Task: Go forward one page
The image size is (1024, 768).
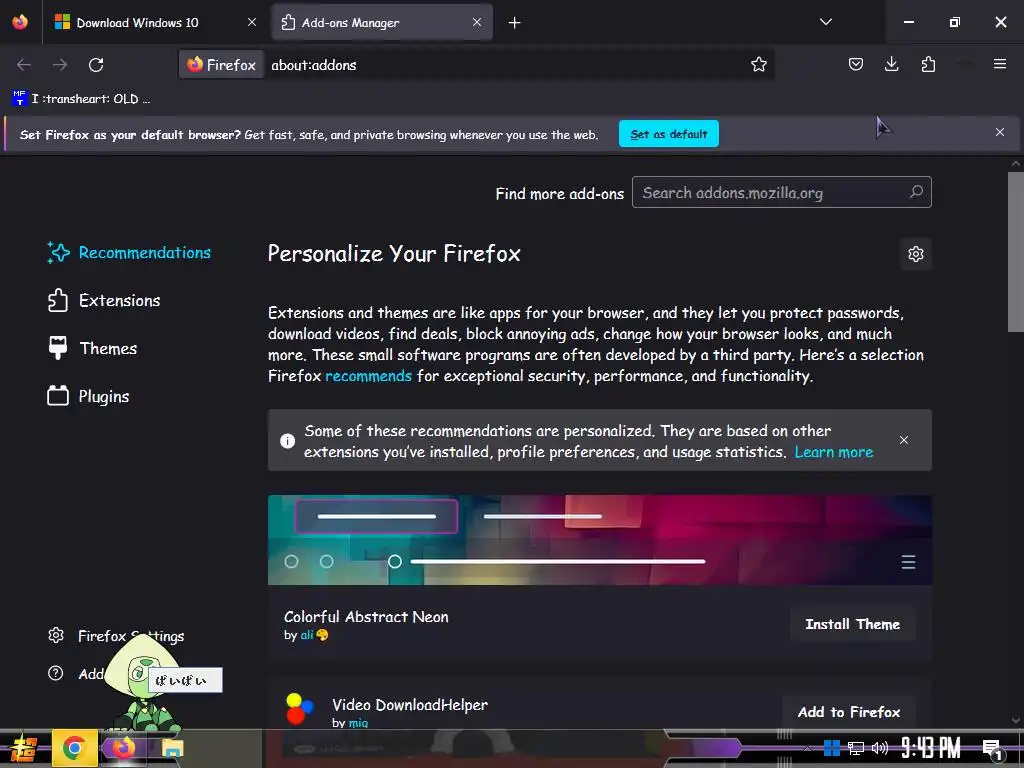Action: [60, 65]
